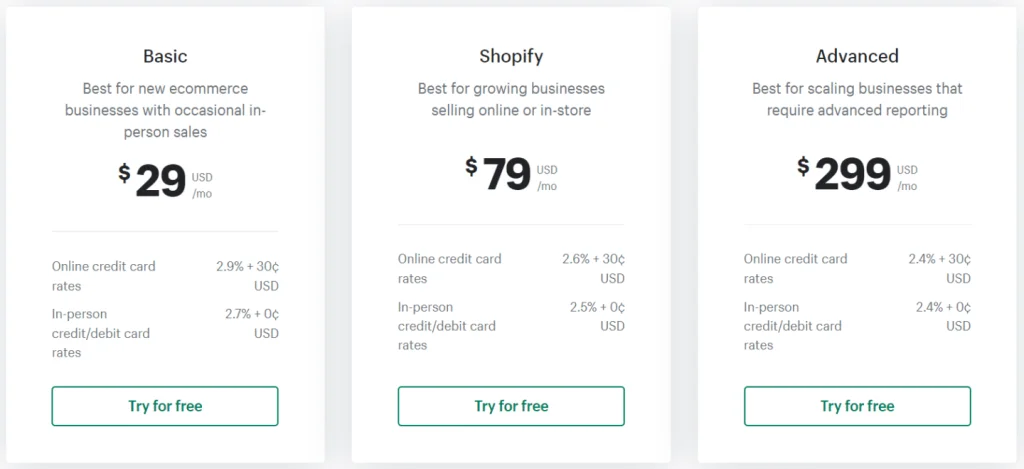Screen dimensions: 1024x469
Task: Click the 2.6% + 30¢ online rate
Action: tap(593, 268)
